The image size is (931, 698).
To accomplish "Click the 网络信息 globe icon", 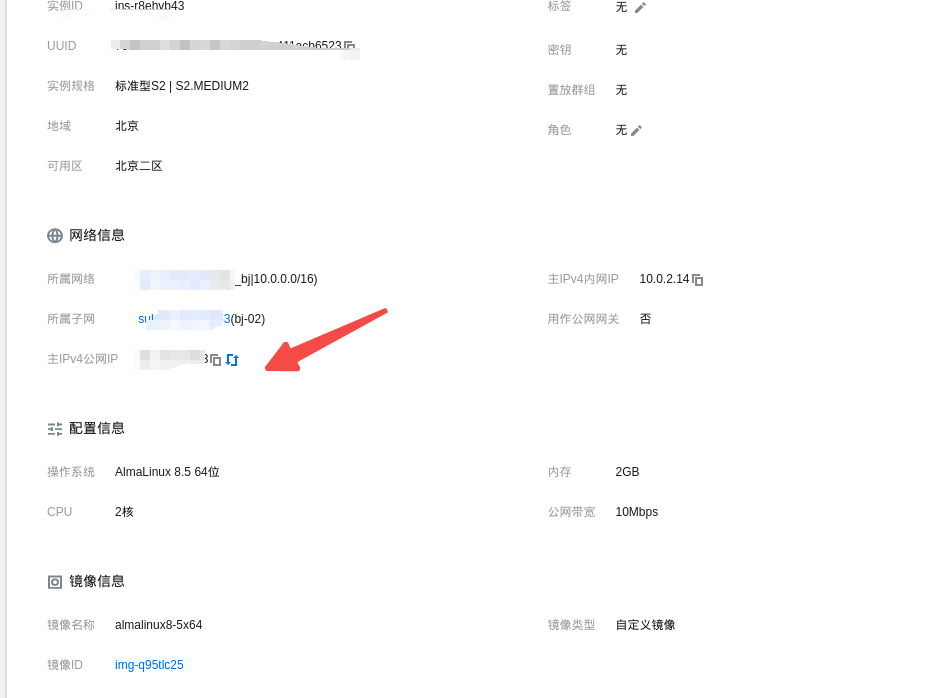I will click(x=55, y=236).
